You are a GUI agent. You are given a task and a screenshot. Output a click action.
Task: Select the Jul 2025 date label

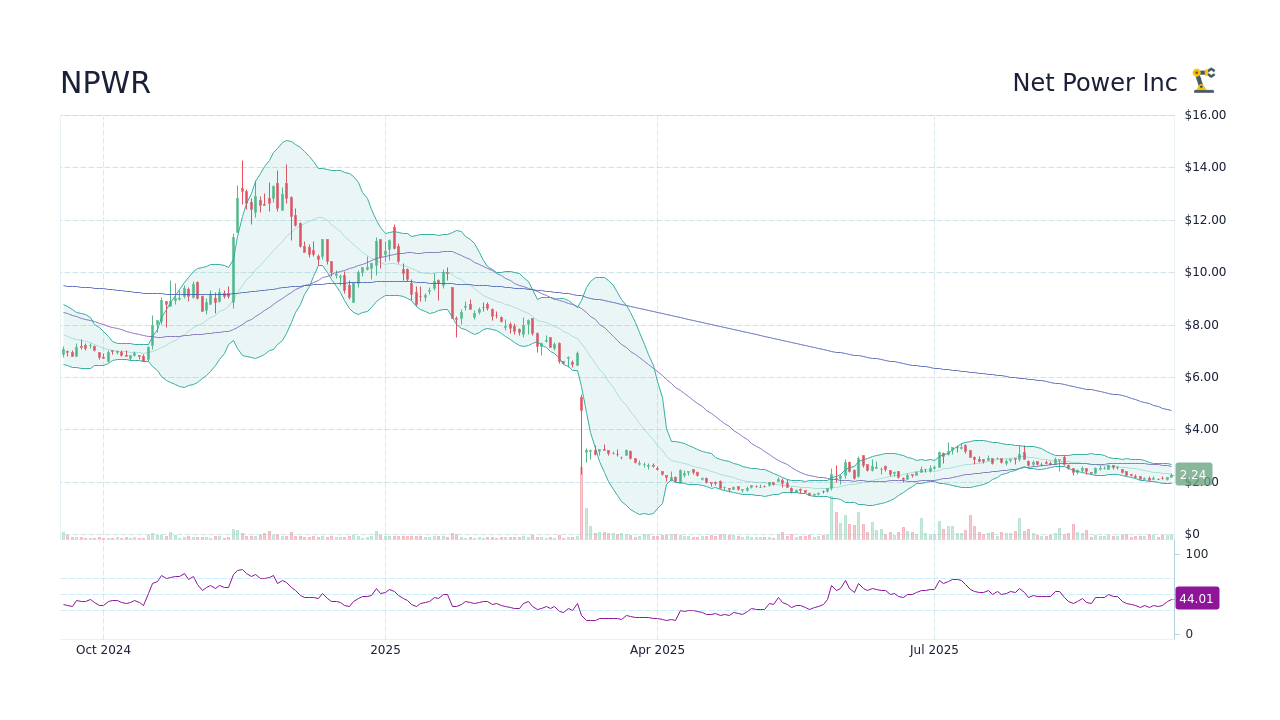934,649
